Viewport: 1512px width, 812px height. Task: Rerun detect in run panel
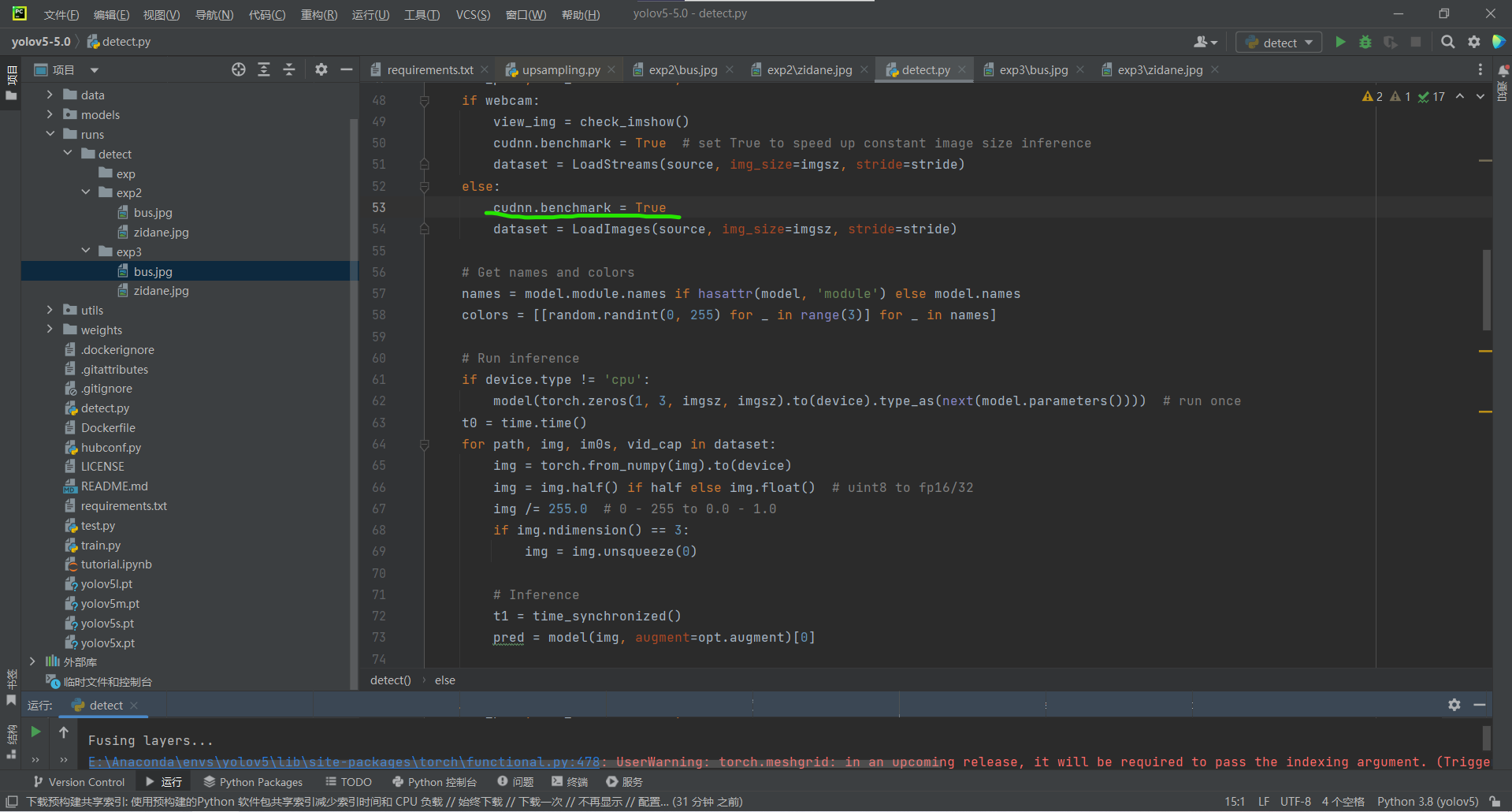coord(35,732)
